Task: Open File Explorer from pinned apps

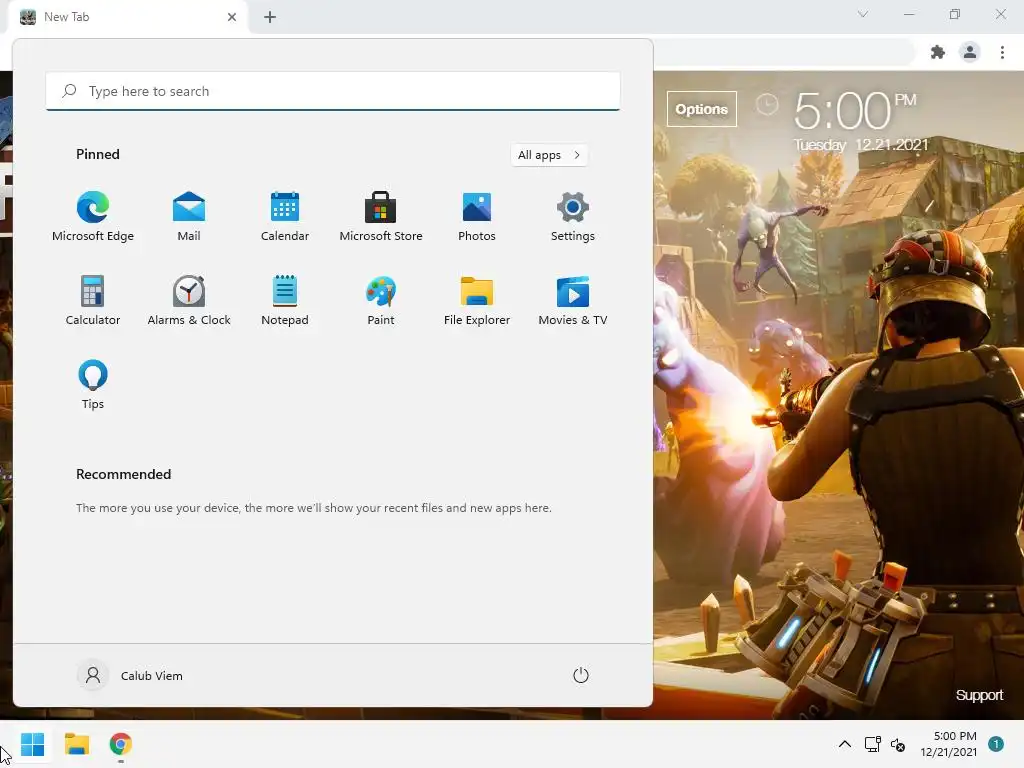Action: 477,300
